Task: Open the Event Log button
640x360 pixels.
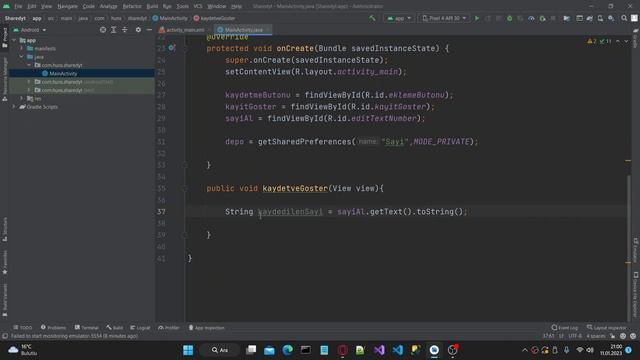Action: point(564,327)
